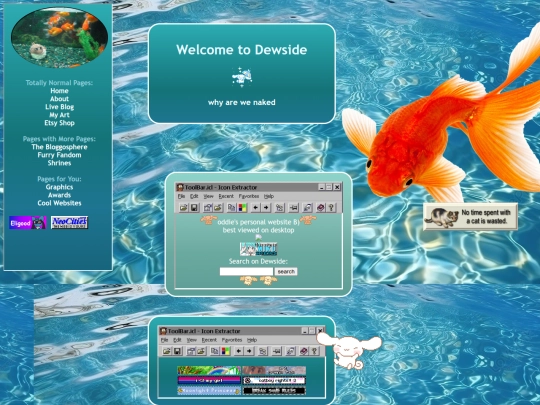Visit the My Art page
540x405 pixels.
click(x=59, y=115)
